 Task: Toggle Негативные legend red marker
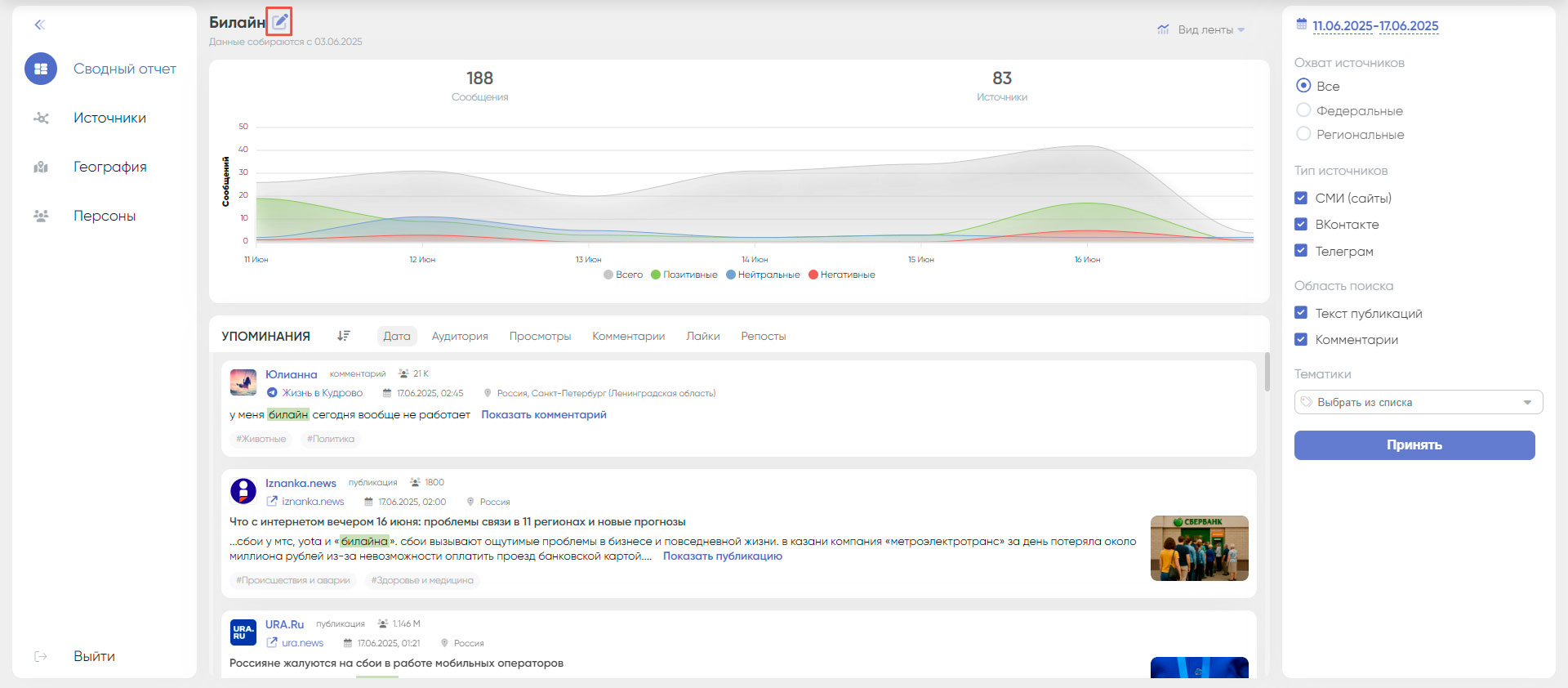tap(813, 275)
